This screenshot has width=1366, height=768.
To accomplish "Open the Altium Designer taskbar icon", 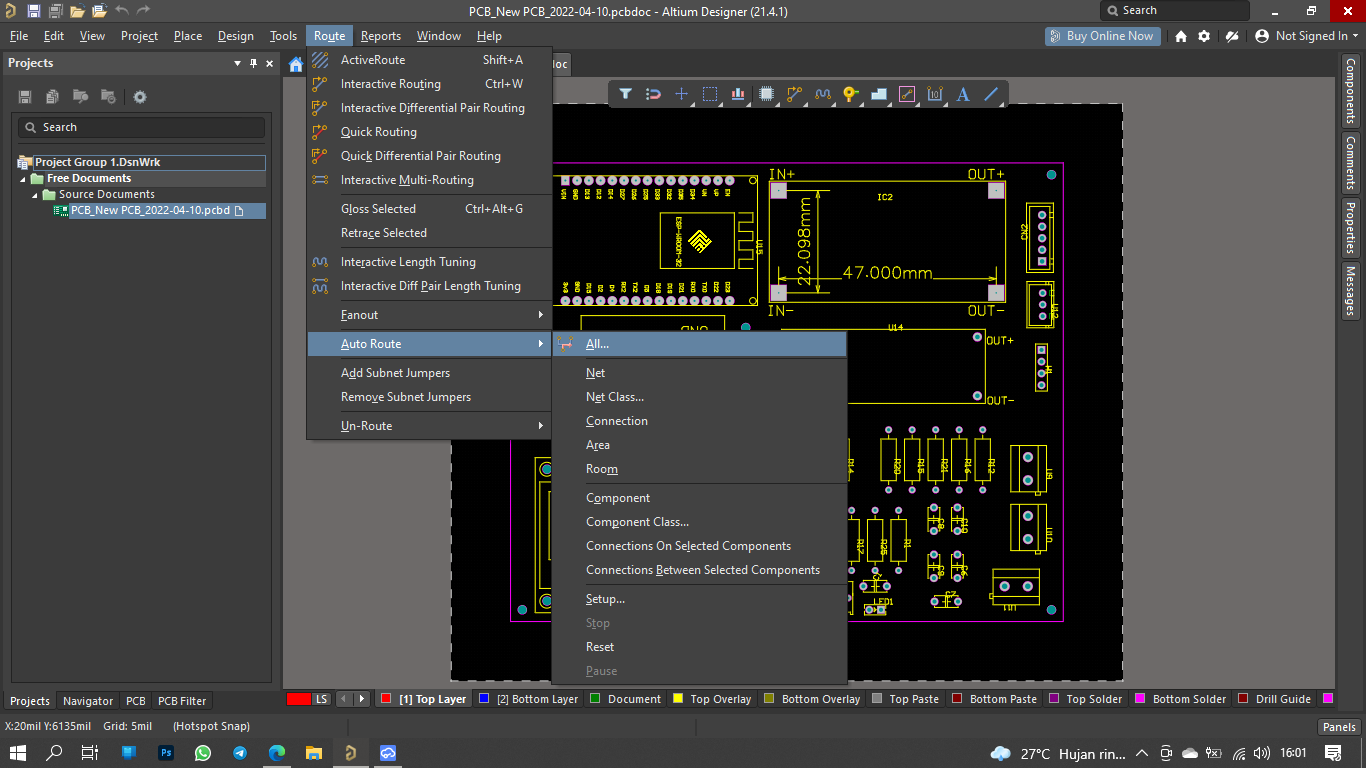I will 350,752.
